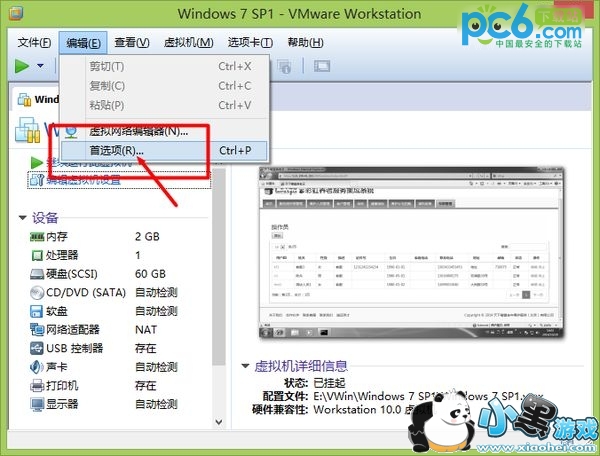This screenshot has width=600, height=456.
Task: Expand the power options dropdown arrow
Action: pos(40,66)
